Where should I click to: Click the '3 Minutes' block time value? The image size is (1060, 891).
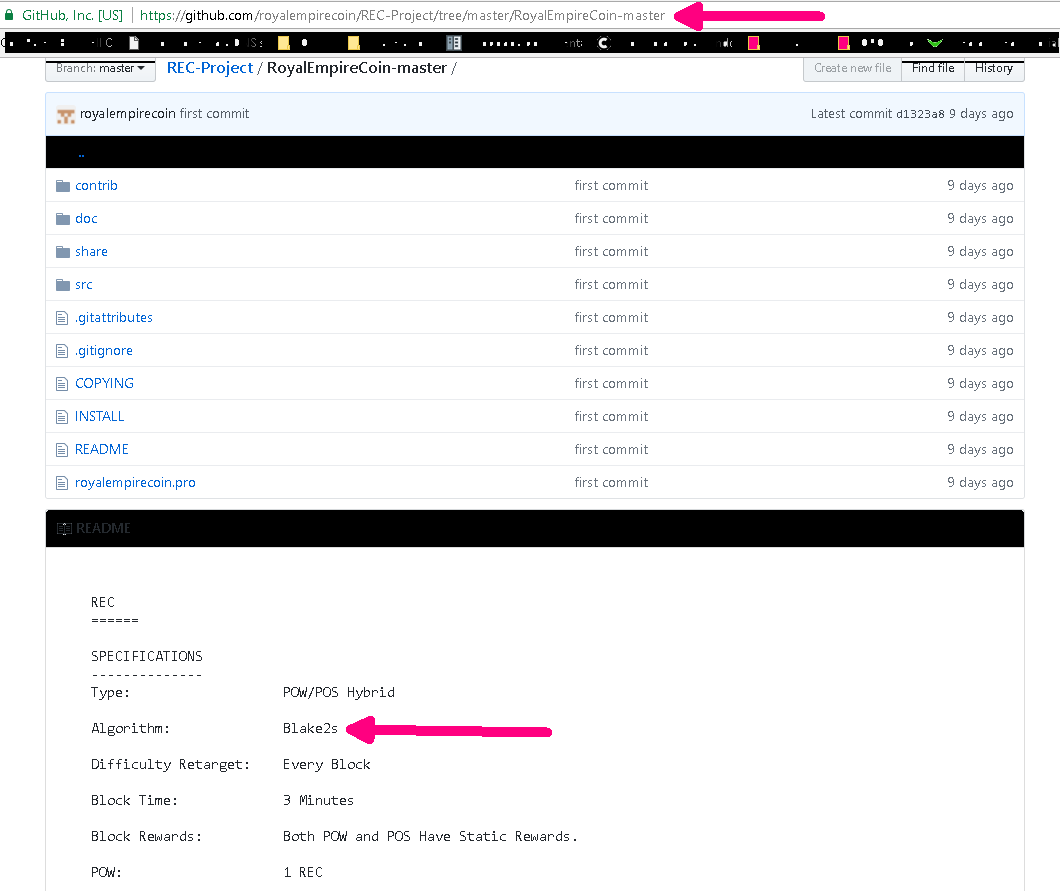(x=318, y=800)
